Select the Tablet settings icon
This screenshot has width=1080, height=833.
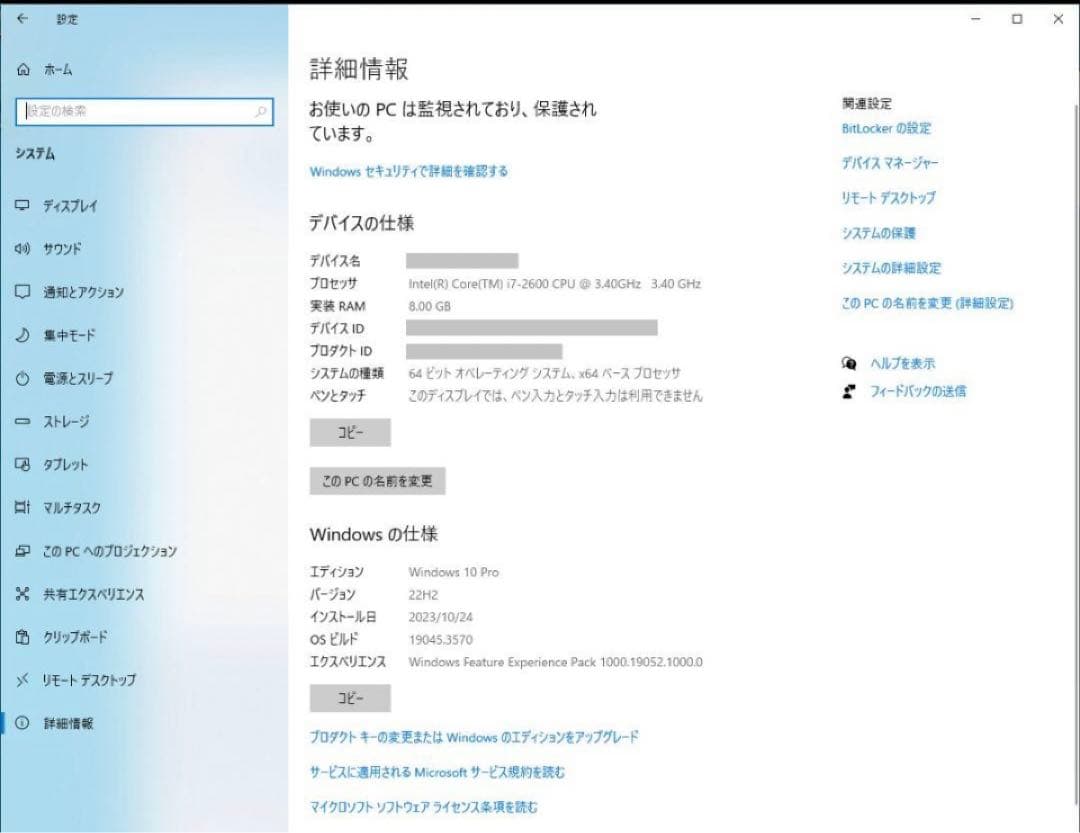click(x=55, y=464)
